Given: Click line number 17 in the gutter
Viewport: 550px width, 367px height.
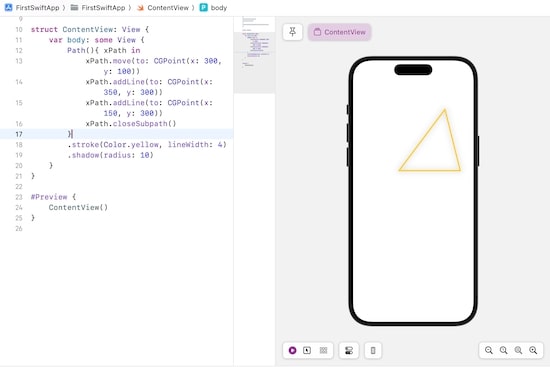Looking at the screenshot, I should coord(19,134).
